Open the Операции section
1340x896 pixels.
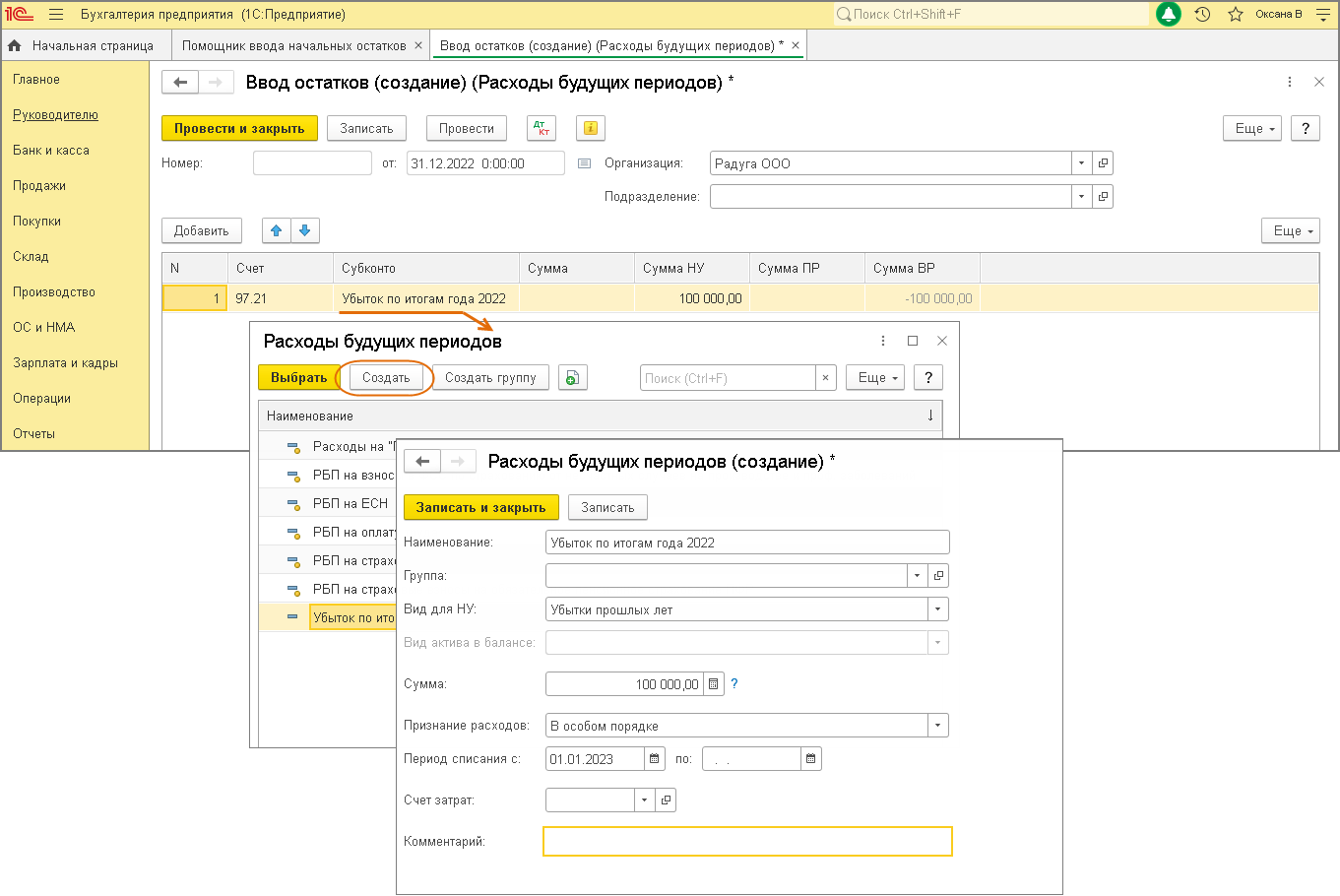click(41, 399)
